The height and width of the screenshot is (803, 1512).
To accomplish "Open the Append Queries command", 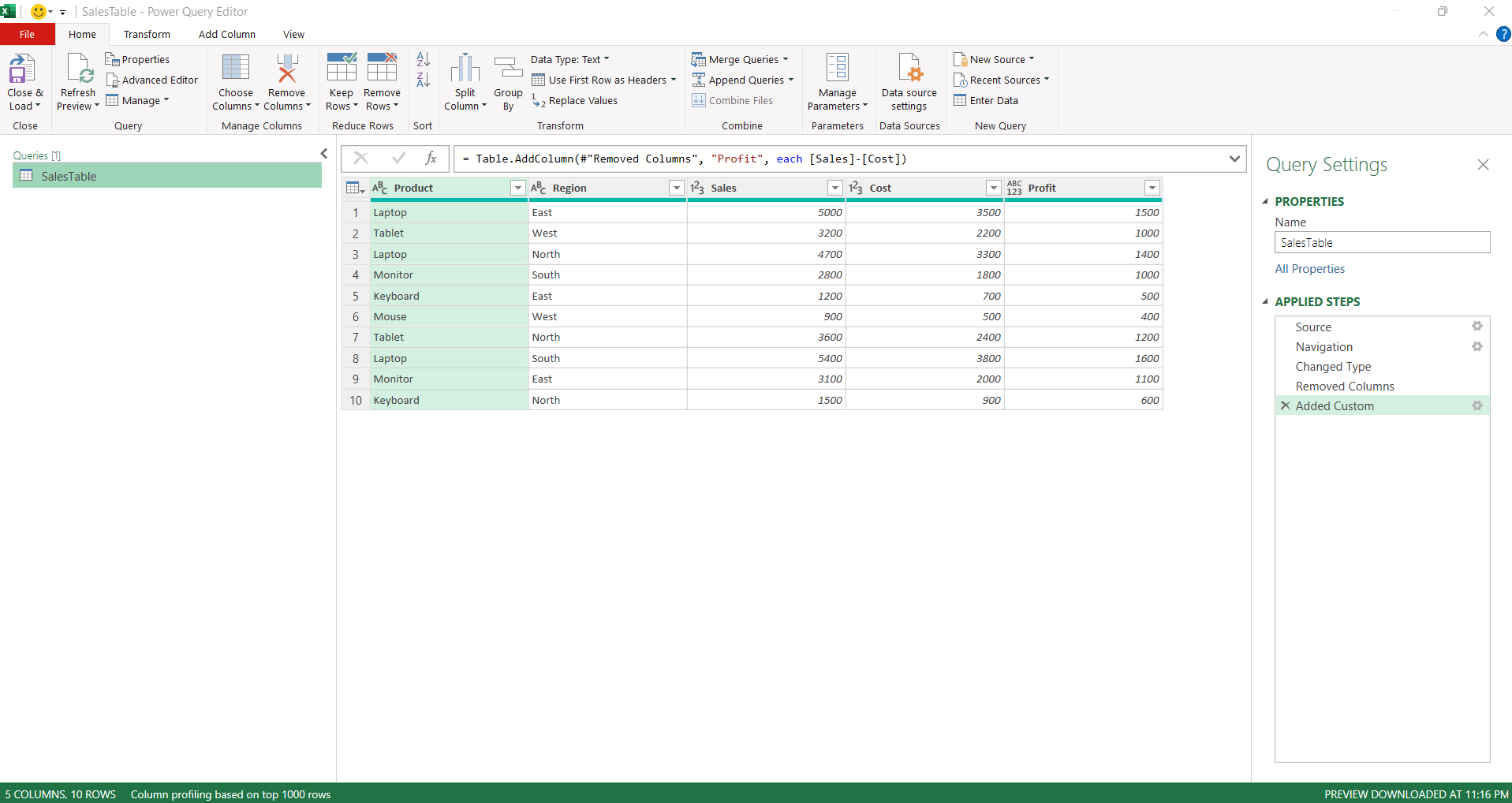I will tap(743, 80).
